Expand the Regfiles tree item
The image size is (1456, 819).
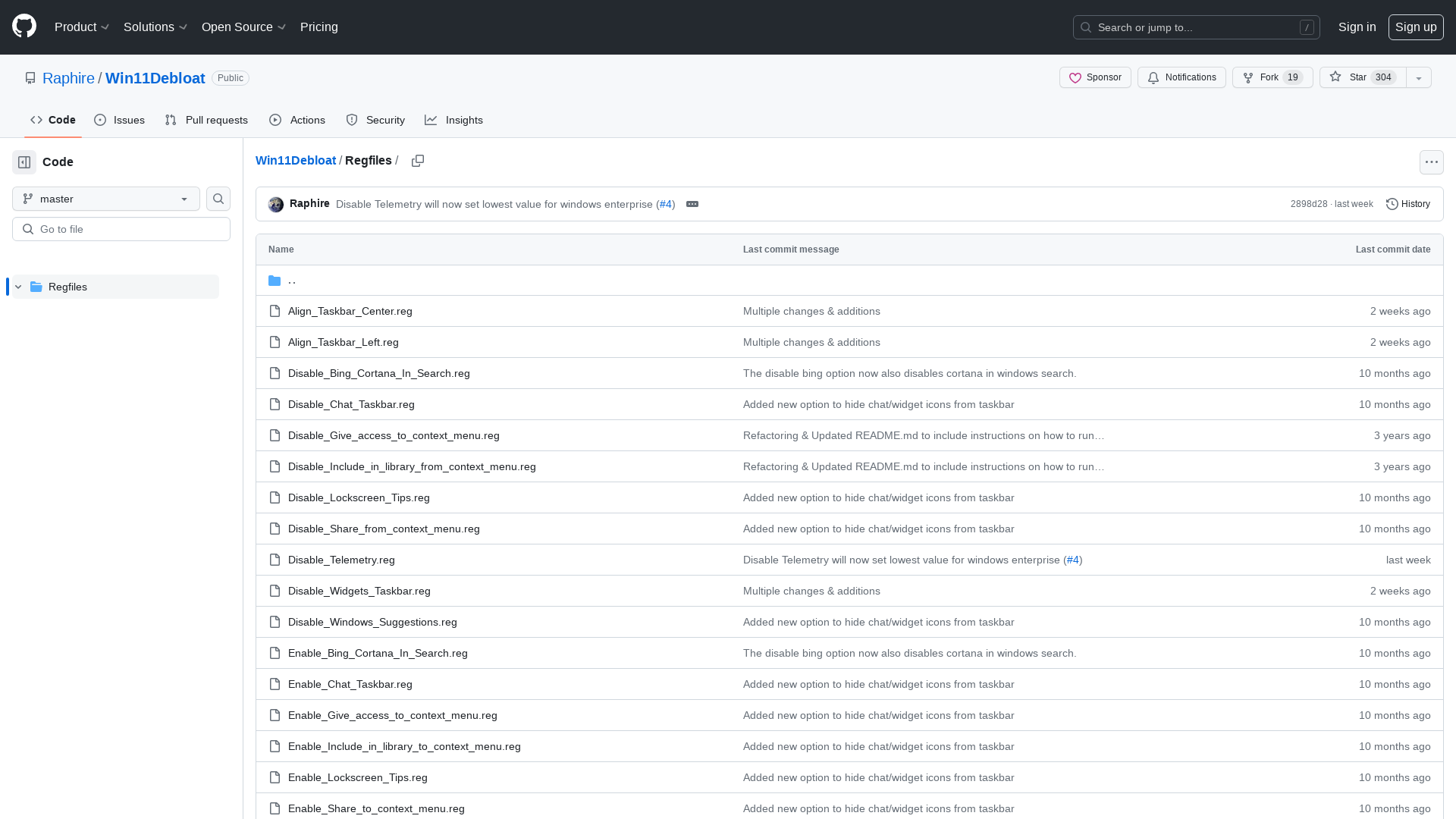coord(17,287)
